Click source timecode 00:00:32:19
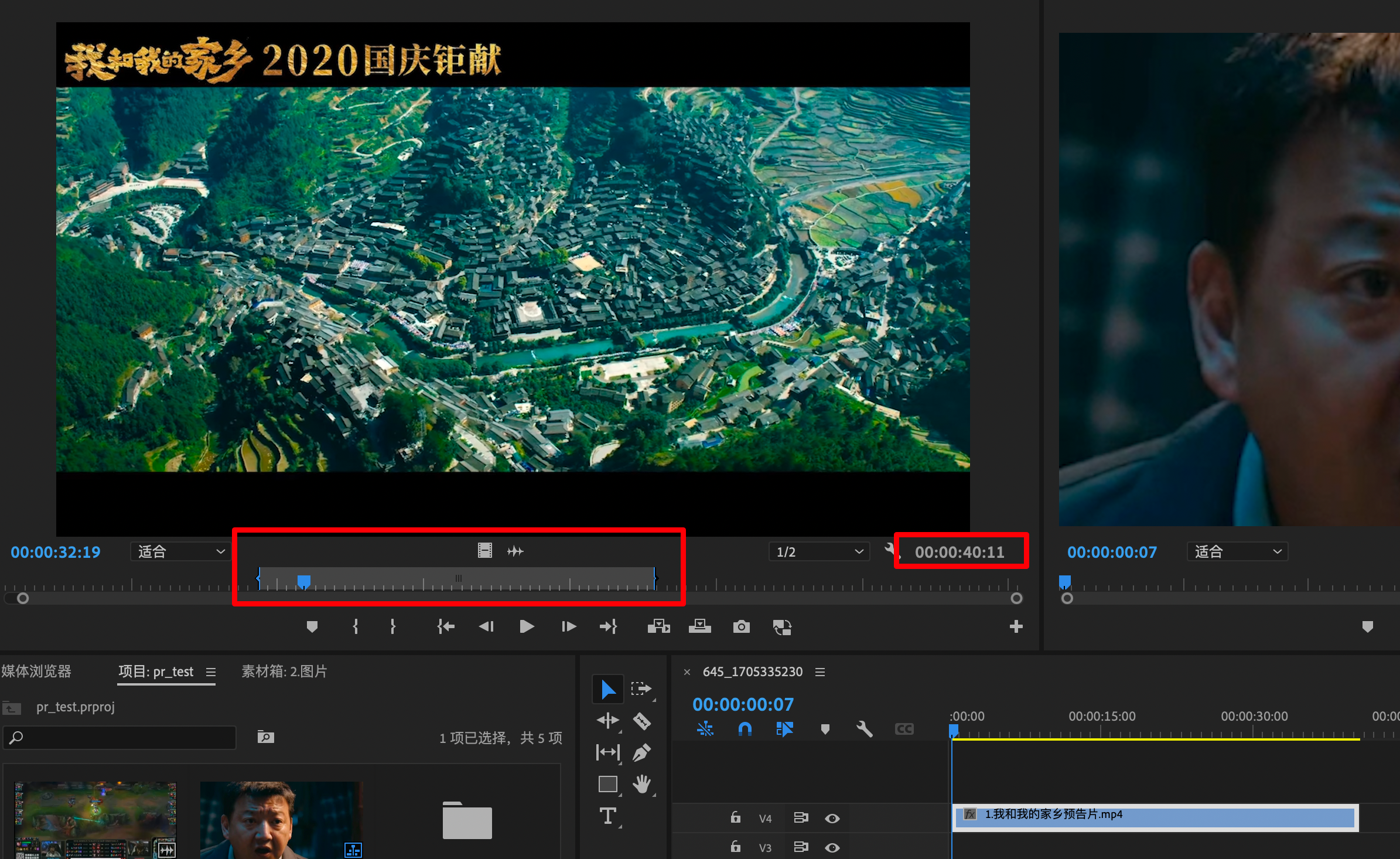The width and height of the screenshot is (1400, 859). pos(56,552)
